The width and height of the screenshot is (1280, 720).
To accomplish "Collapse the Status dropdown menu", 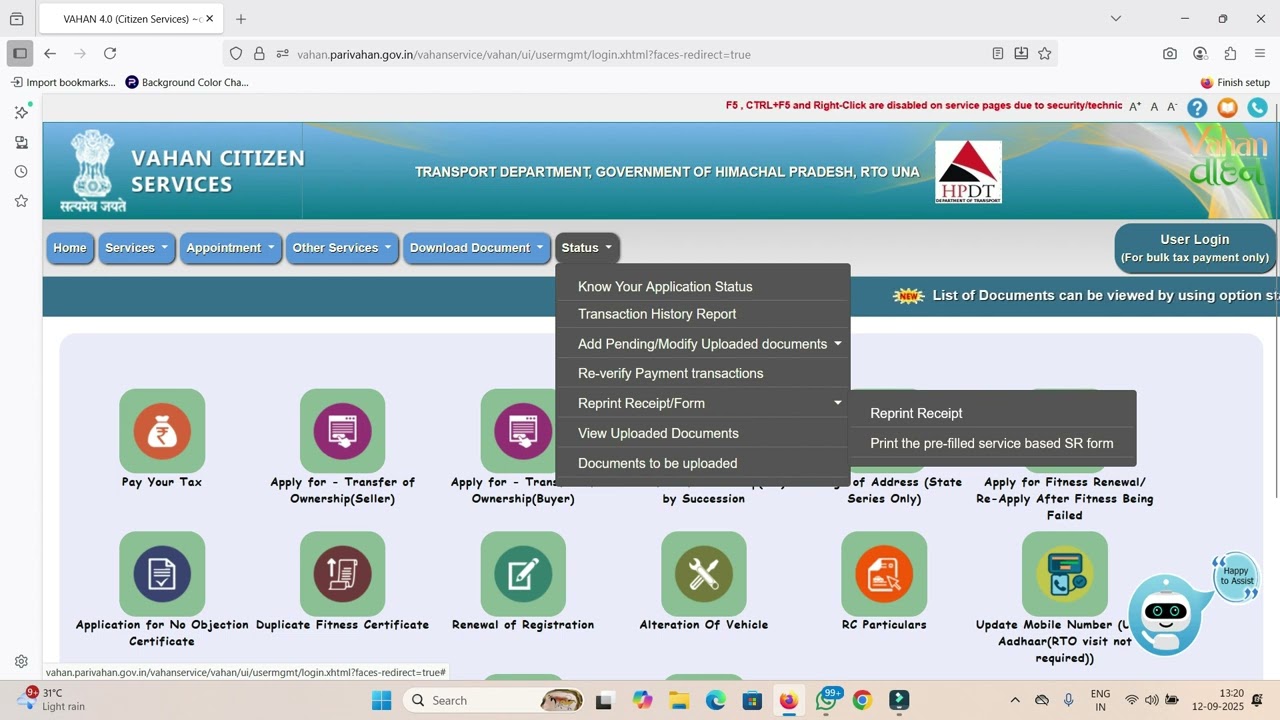I will (x=587, y=248).
